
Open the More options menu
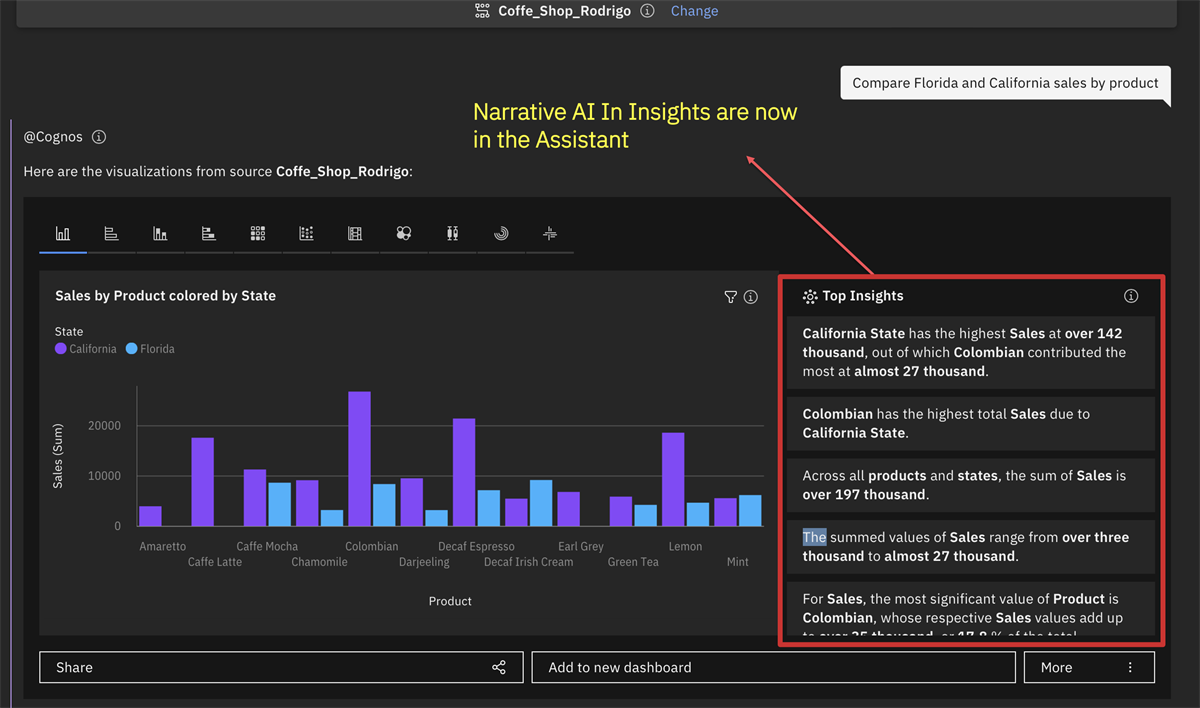click(x=1089, y=667)
